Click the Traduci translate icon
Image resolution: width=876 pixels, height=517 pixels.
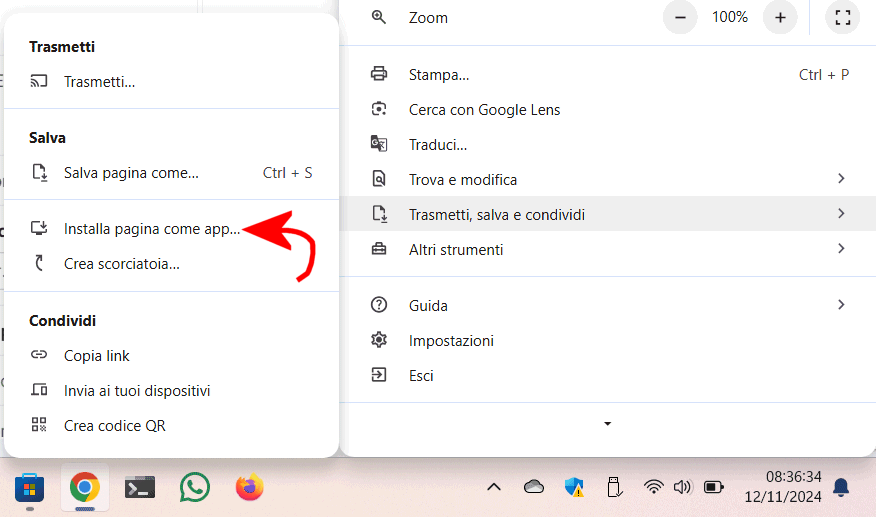click(379, 144)
